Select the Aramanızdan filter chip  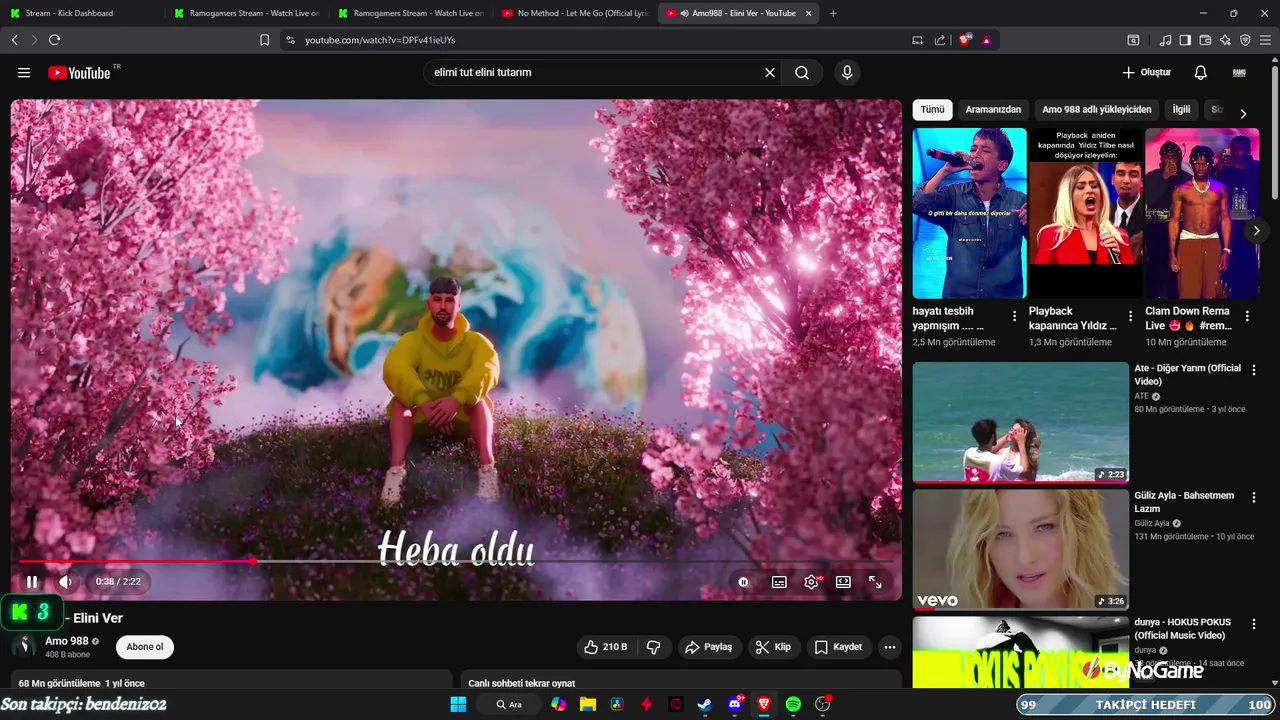[993, 110]
